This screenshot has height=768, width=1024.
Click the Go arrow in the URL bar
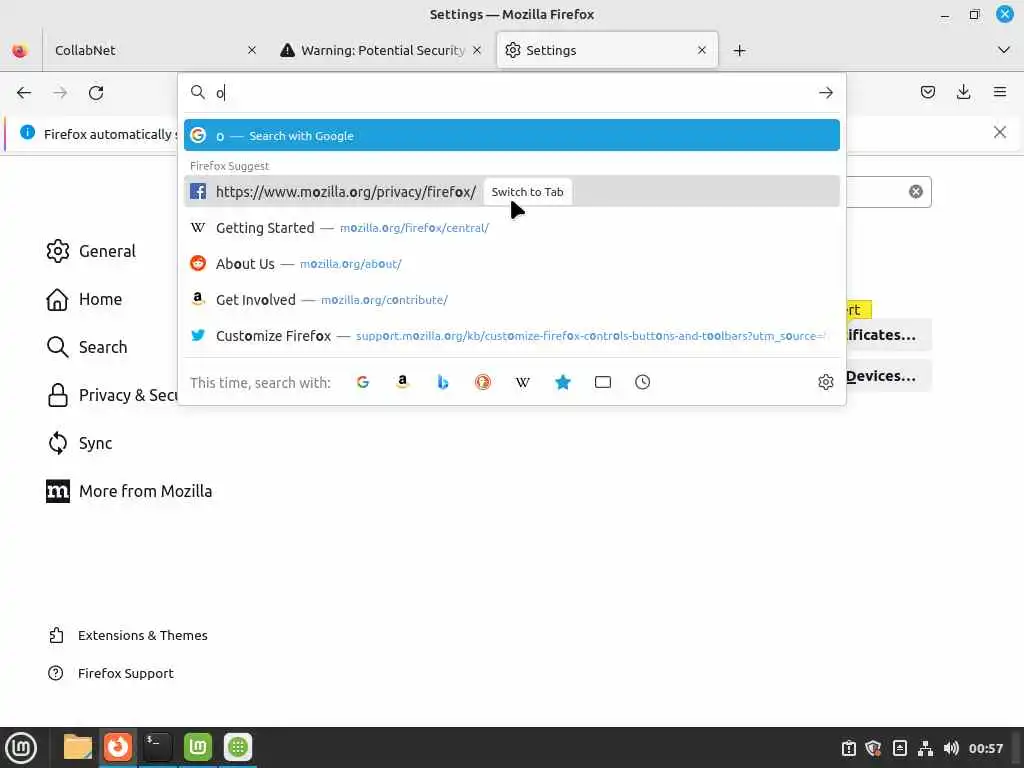[825, 93]
